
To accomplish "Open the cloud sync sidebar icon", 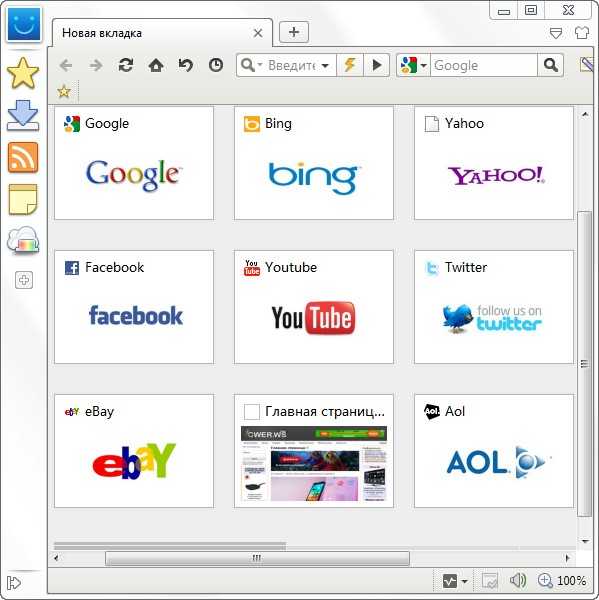I will [x=23, y=240].
